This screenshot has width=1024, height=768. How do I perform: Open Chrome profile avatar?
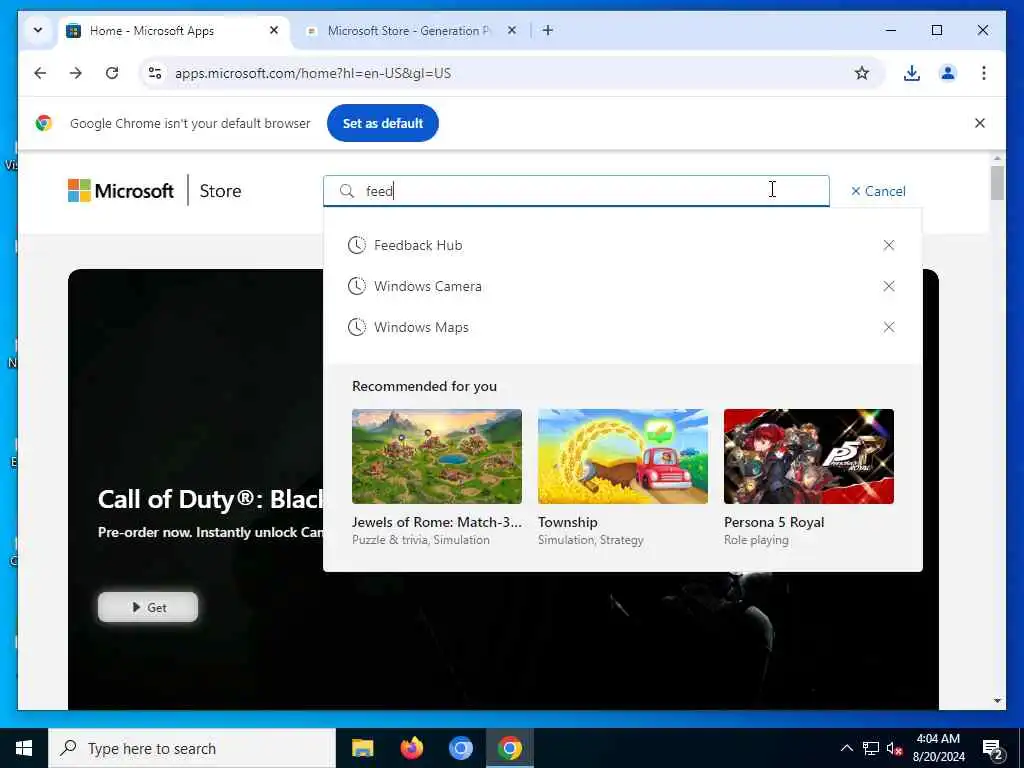948,73
